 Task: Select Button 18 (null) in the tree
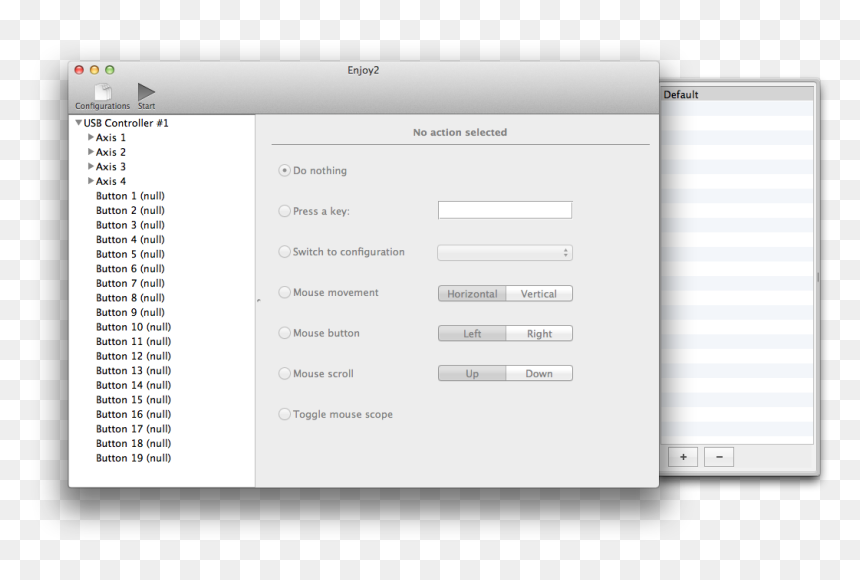pyautogui.click(x=133, y=443)
